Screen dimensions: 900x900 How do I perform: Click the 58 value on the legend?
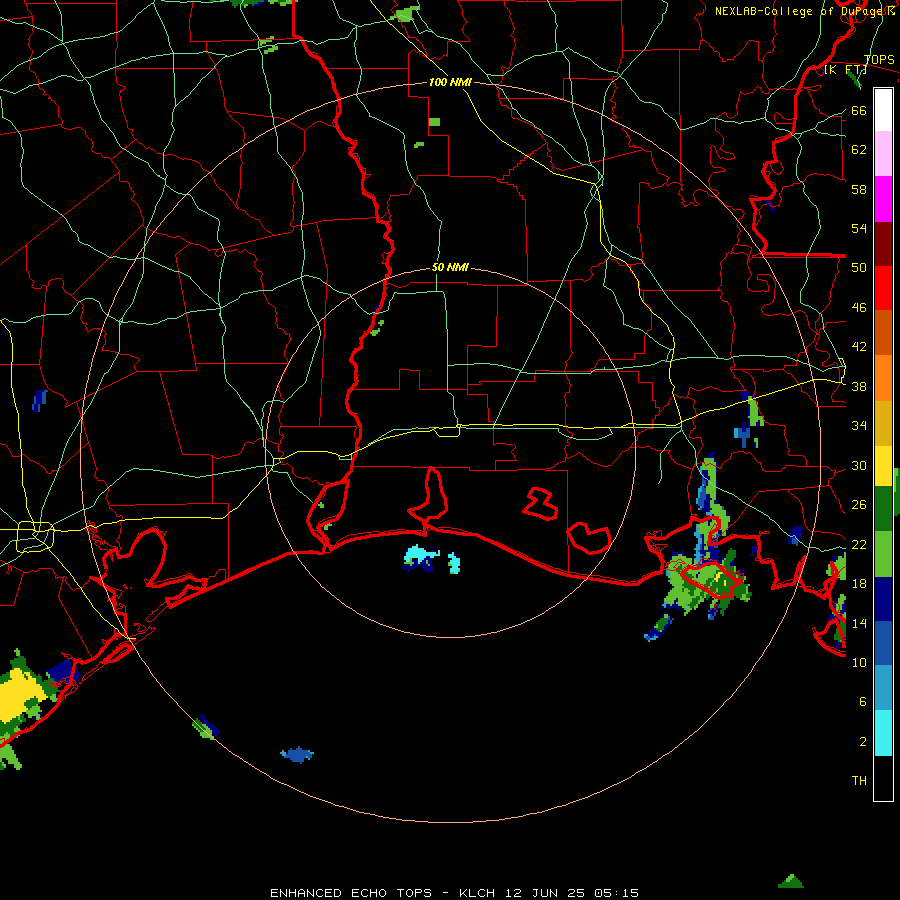(x=859, y=189)
